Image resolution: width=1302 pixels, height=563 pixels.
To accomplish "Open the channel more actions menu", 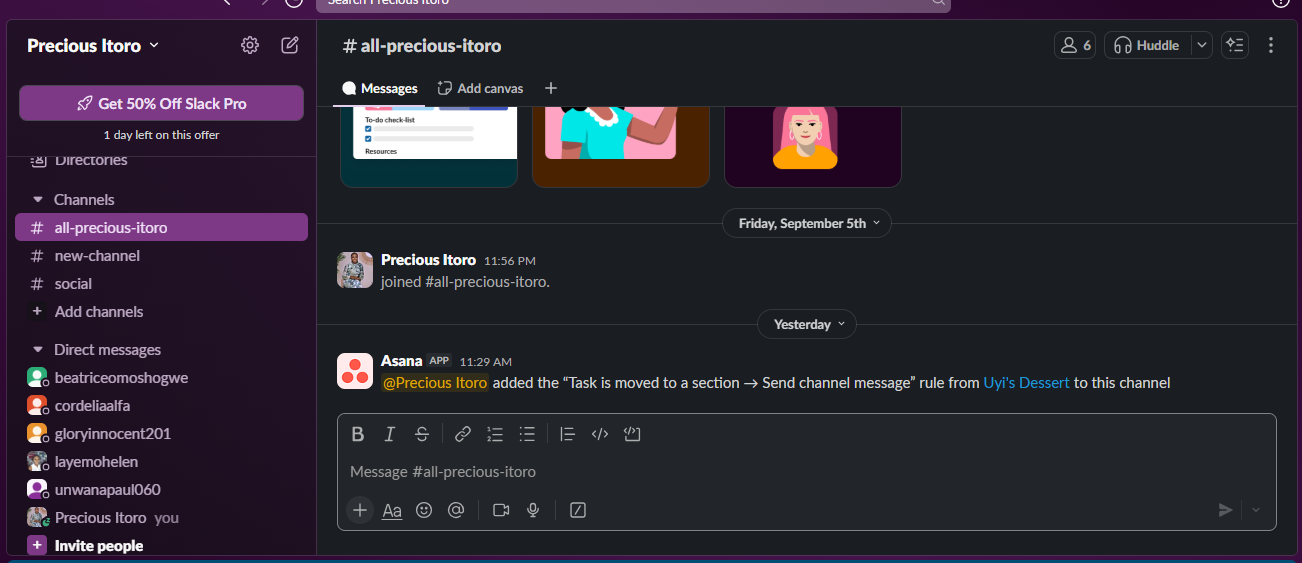I will 1271,45.
